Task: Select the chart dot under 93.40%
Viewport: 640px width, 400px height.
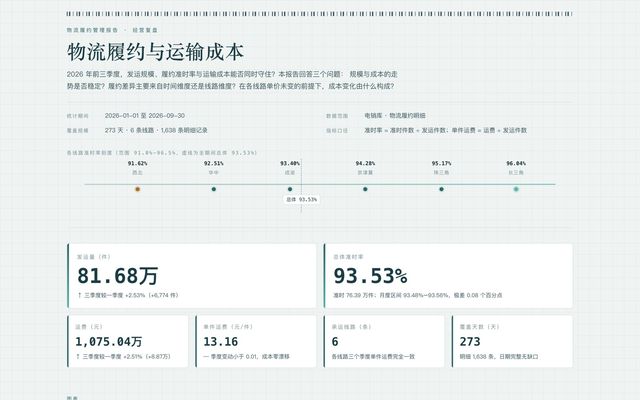Action: (290, 189)
